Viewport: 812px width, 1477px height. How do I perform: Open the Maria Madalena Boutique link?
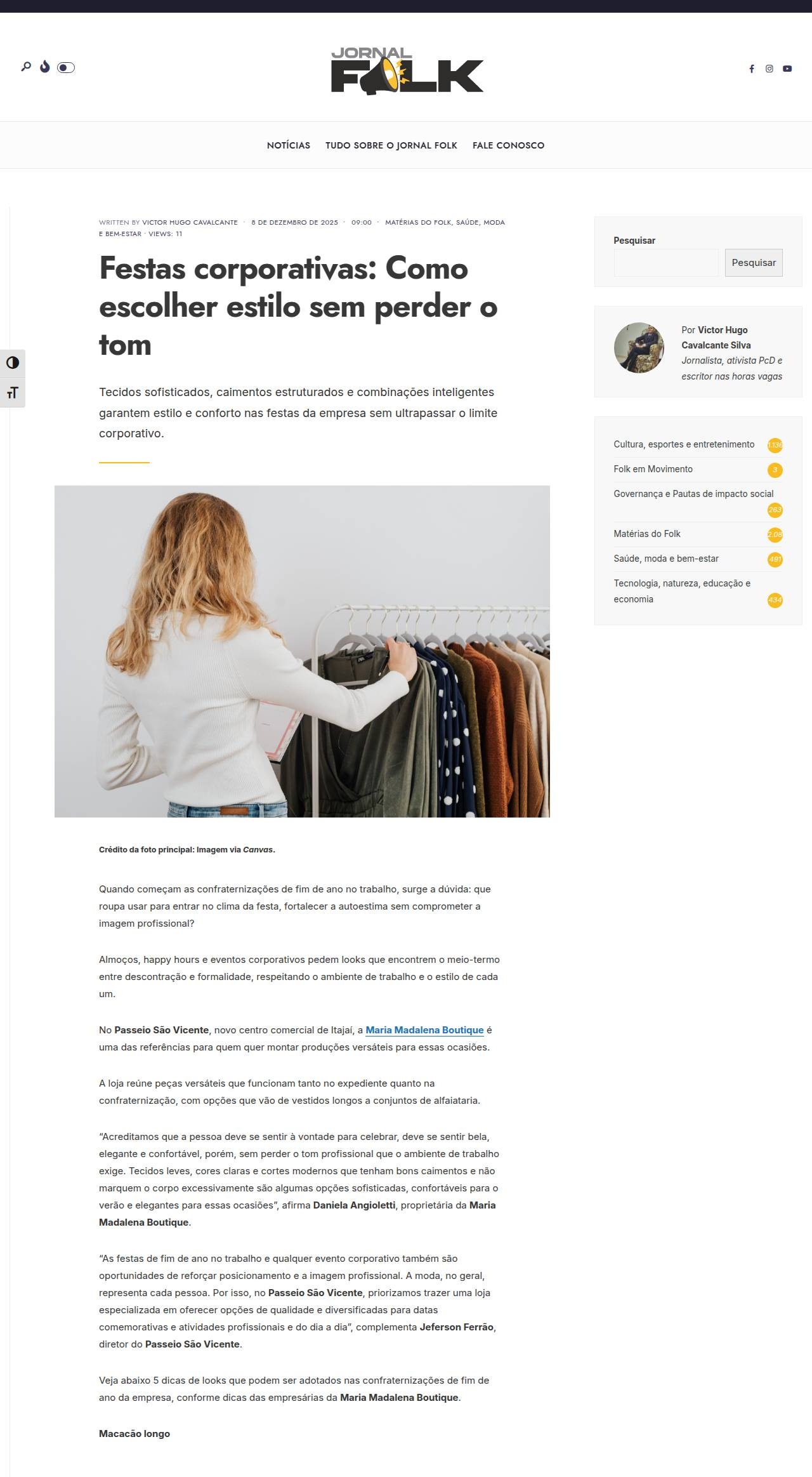[424, 1030]
